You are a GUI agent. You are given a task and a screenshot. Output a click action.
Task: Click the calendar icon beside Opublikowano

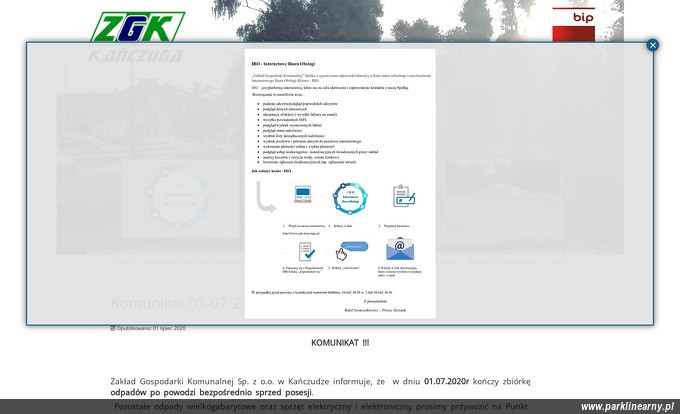(x=113, y=328)
